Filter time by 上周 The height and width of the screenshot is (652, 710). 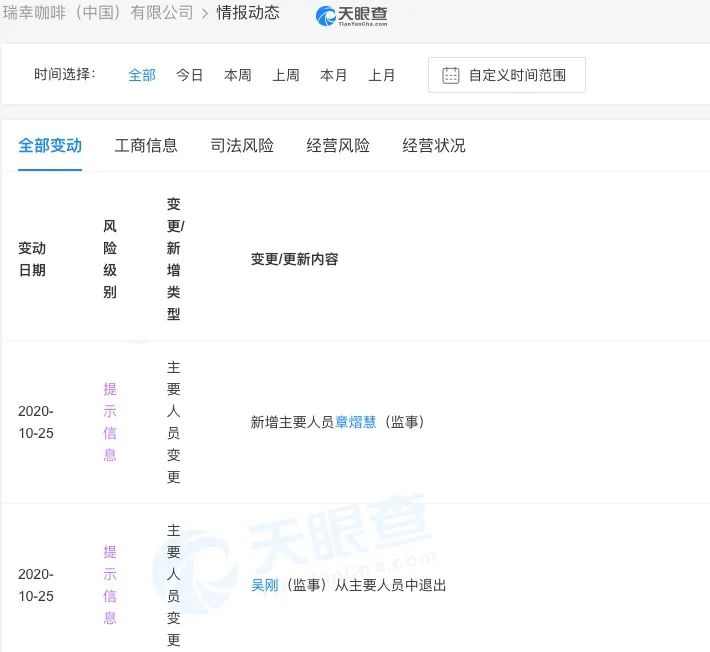(285, 75)
